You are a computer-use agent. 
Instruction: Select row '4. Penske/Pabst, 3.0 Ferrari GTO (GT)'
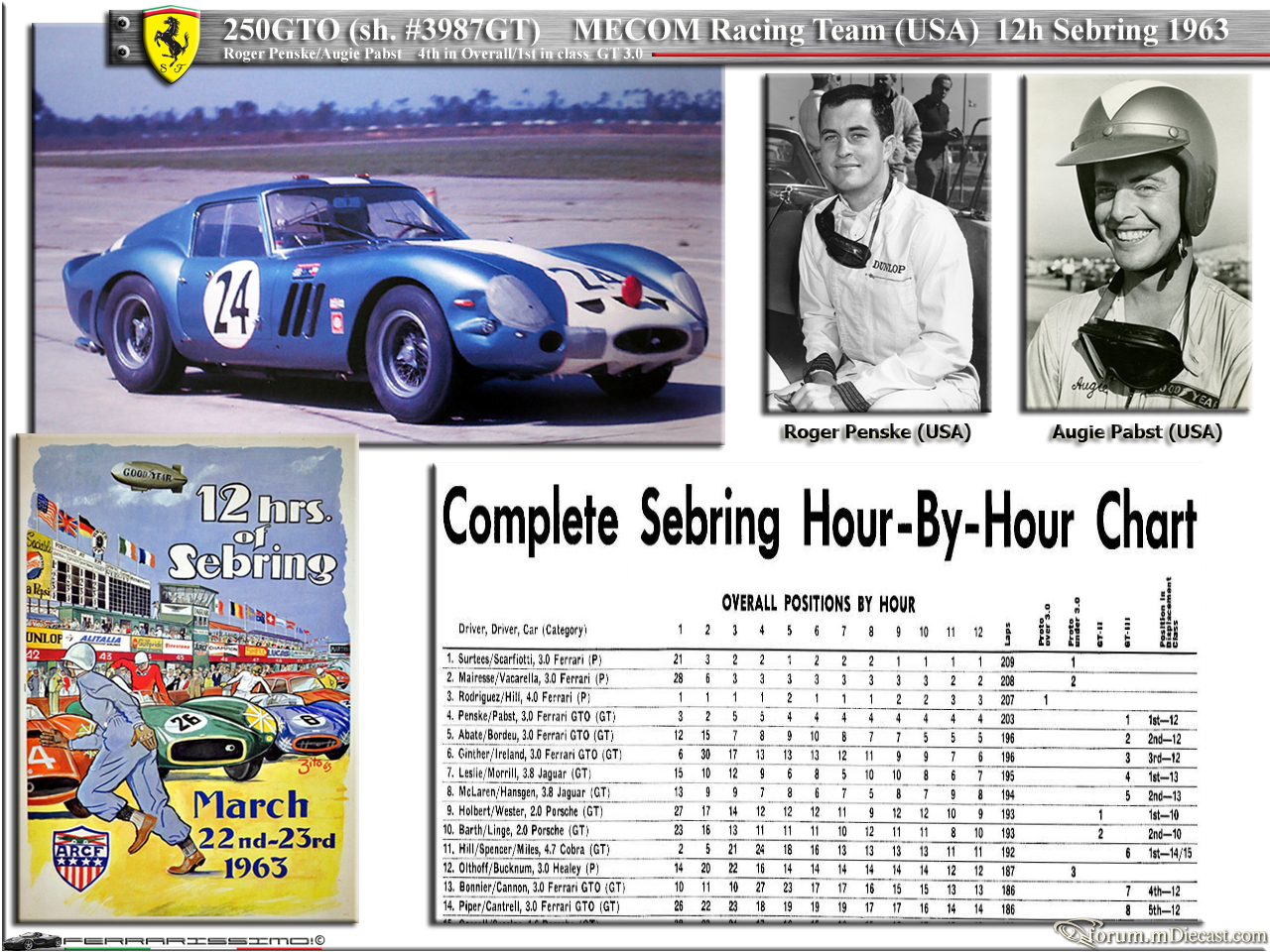820,717
